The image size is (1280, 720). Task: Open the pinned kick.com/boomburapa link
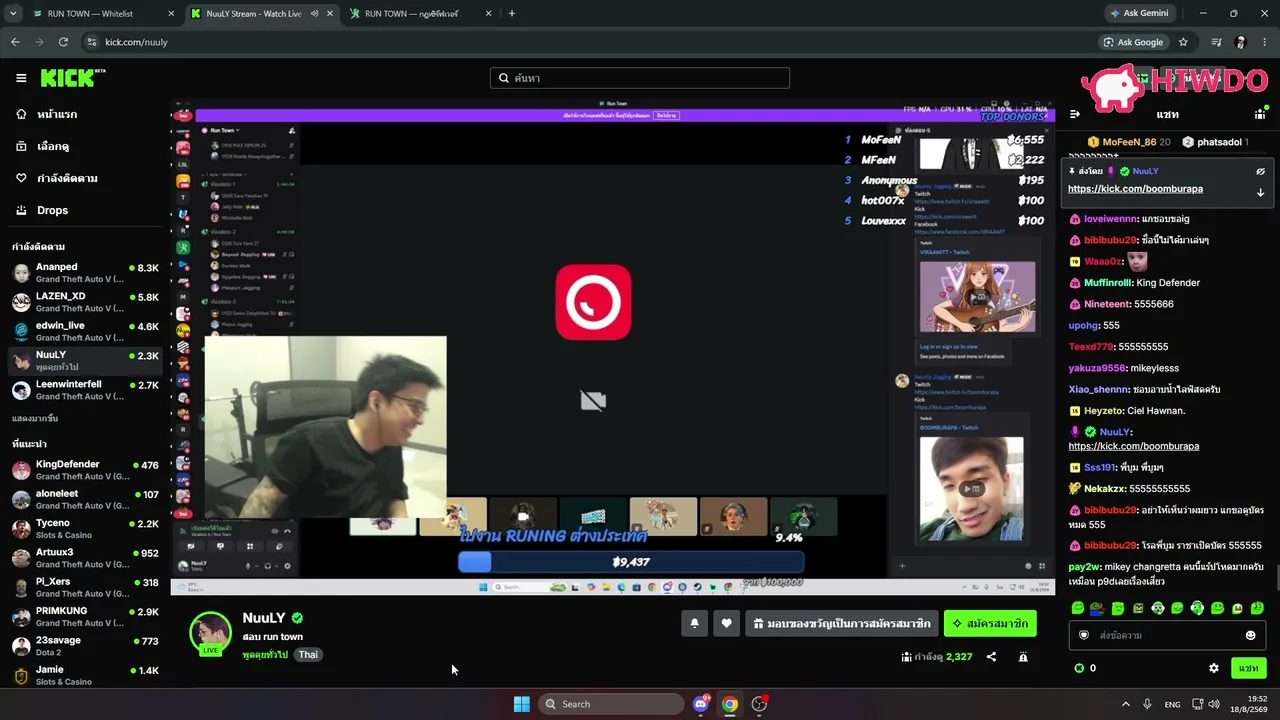pos(1135,189)
